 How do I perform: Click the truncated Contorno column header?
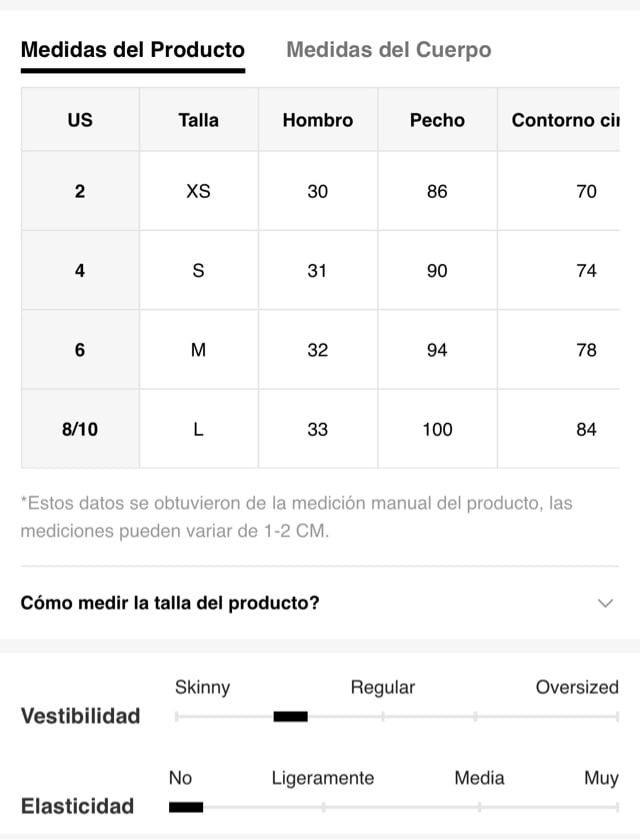559,119
